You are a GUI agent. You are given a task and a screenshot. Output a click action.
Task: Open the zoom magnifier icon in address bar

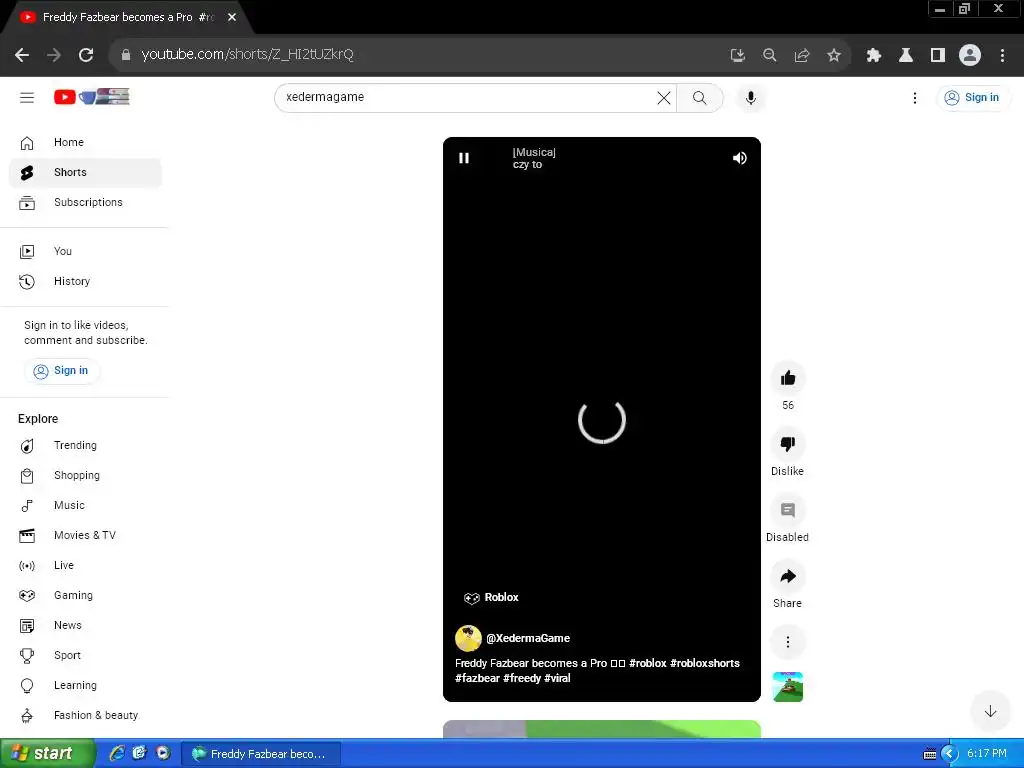pos(769,56)
